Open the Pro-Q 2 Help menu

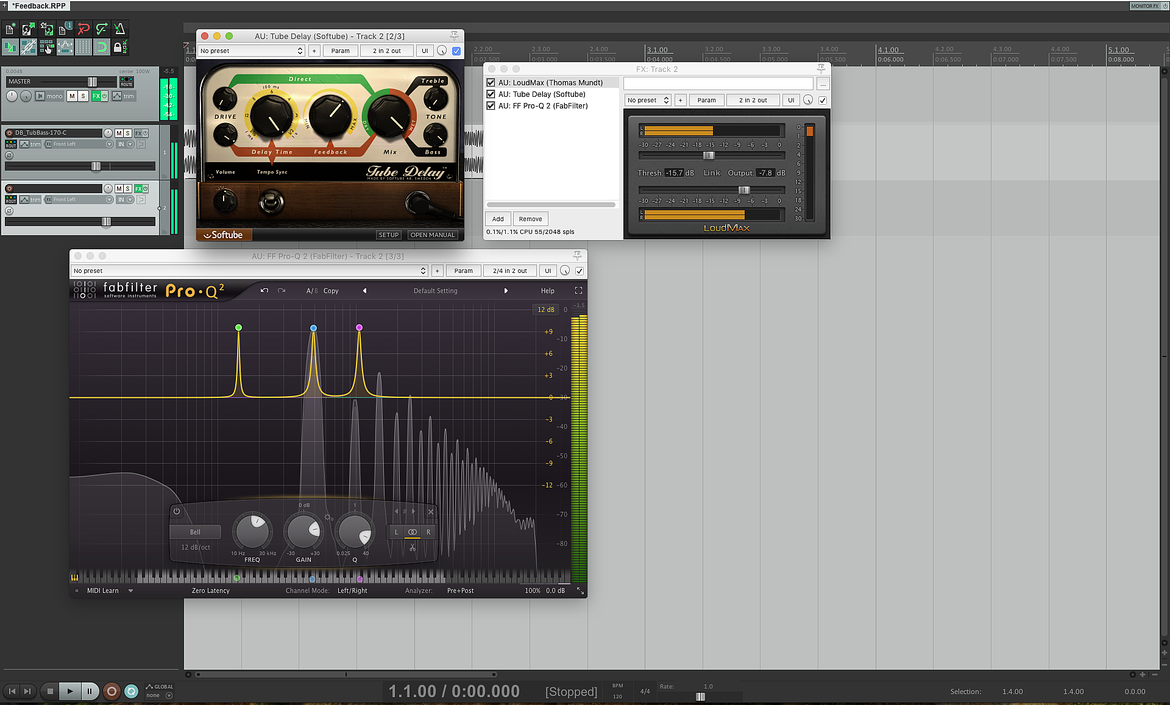pos(548,291)
